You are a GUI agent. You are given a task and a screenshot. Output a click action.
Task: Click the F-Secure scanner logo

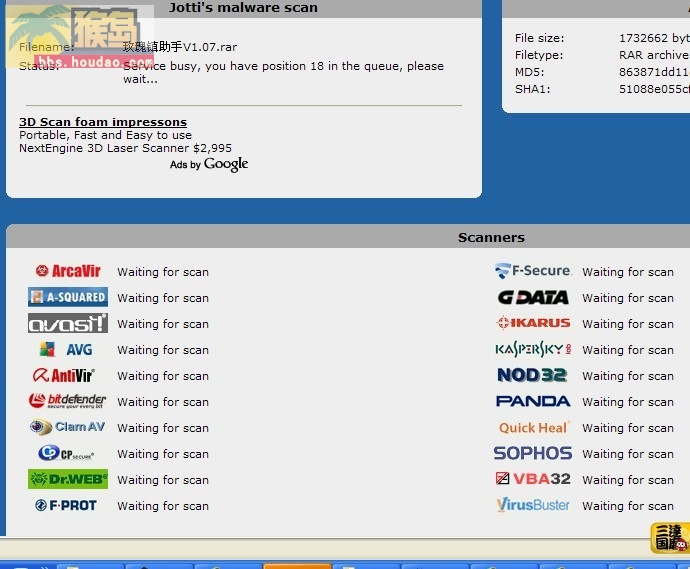point(533,271)
